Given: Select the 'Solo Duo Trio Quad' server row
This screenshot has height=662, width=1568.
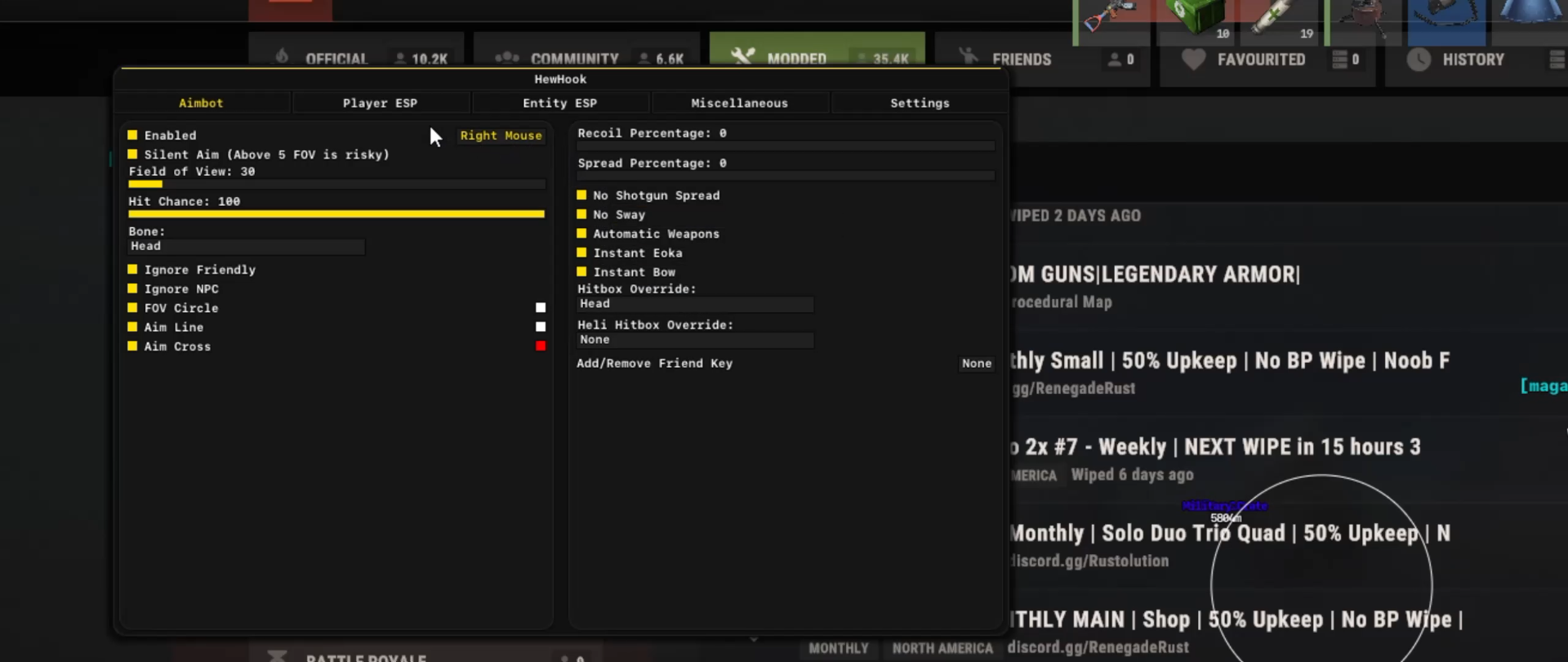Looking at the screenshot, I should click(x=1289, y=545).
